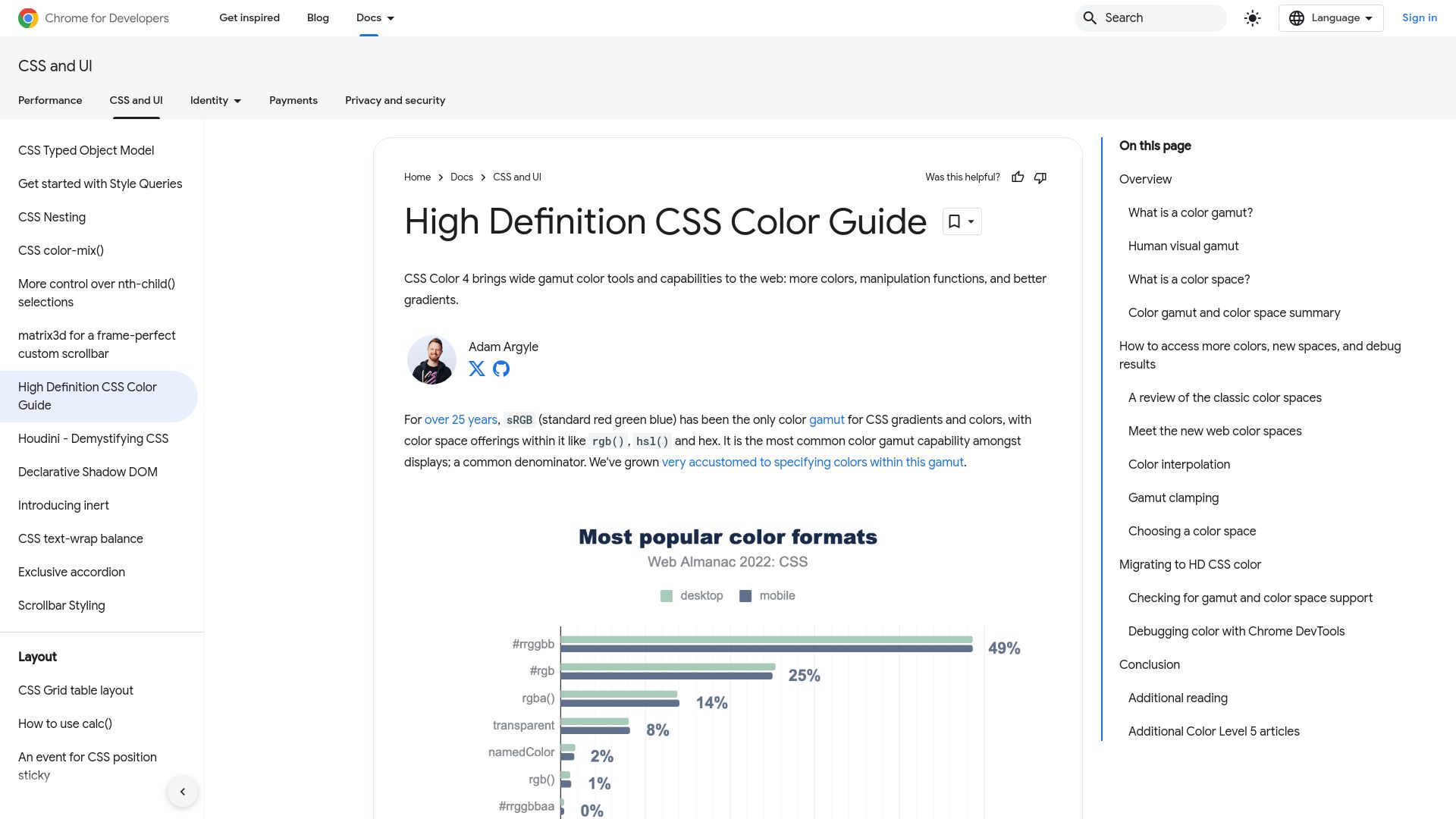Image resolution: width=1456 pixels, height=819 pixels.
Task: Open Scrollbar Styling sidebar entry
Action: 61,606
